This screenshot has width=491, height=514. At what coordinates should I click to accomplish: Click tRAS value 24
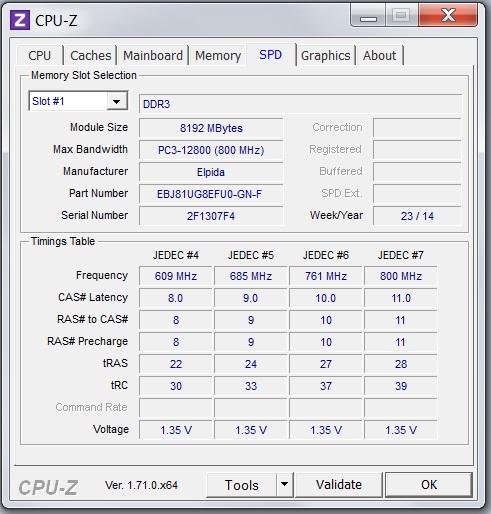[x=251, y=364]
